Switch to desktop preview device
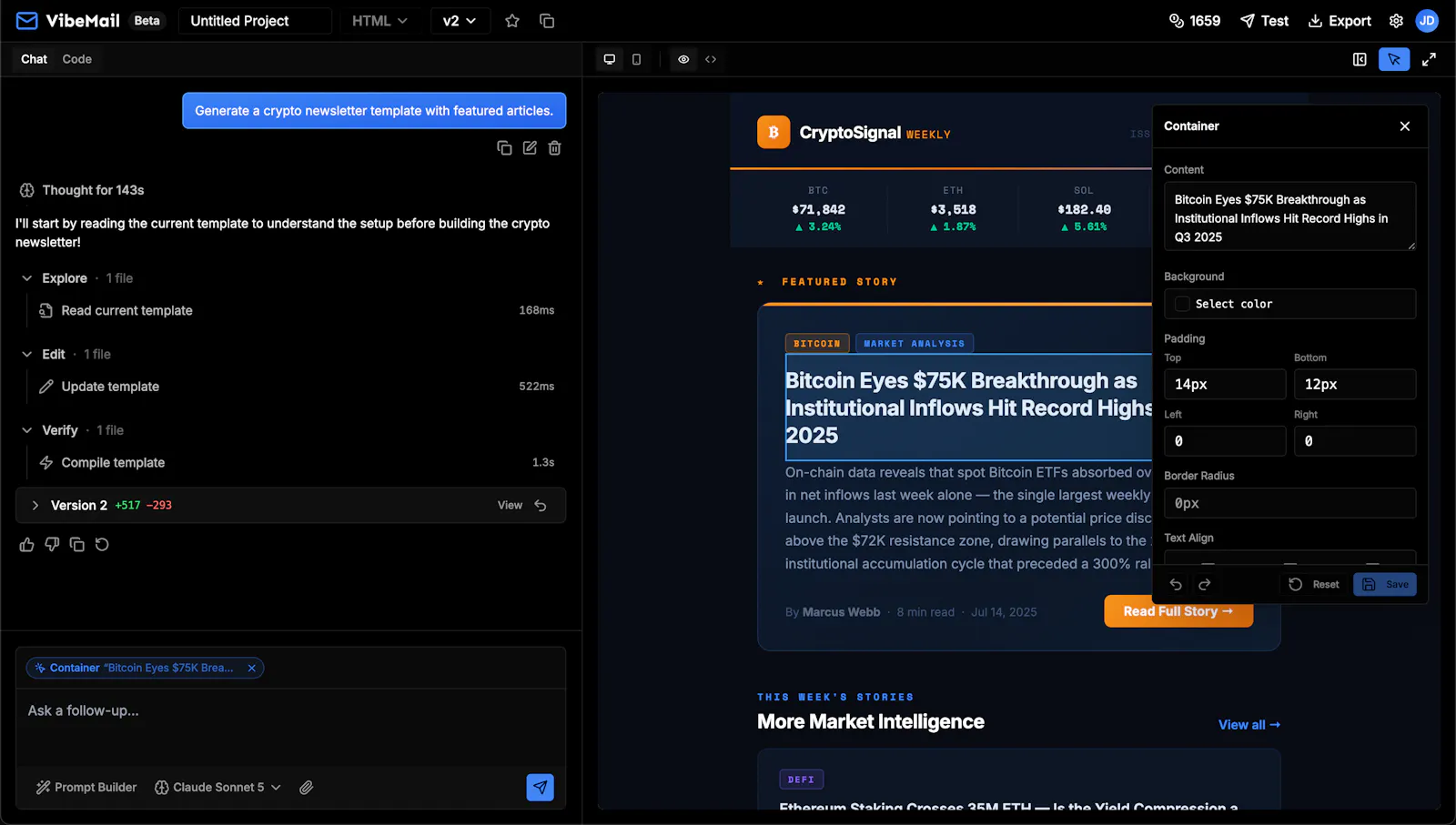Viewport: 1456px width, 825px height. click(610, 59)
